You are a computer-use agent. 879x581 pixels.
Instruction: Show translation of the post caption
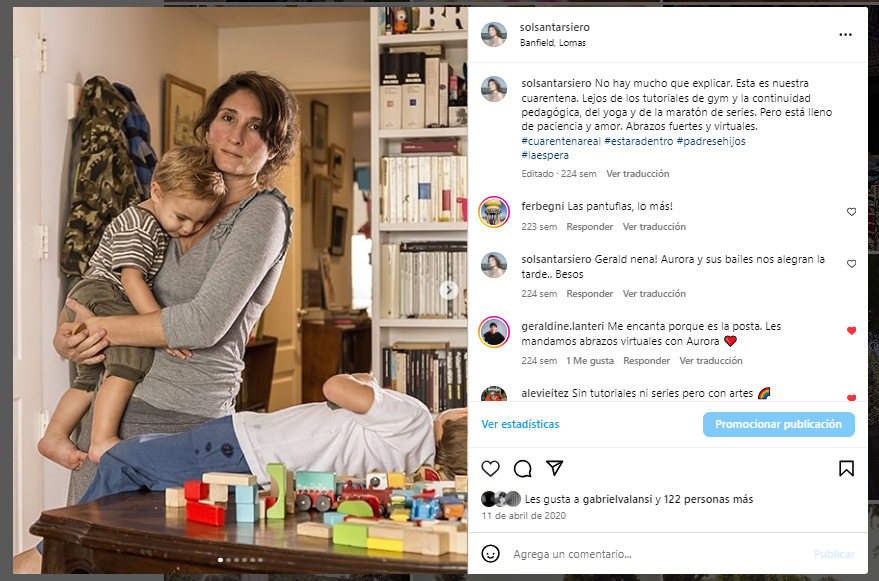[637, 174]
